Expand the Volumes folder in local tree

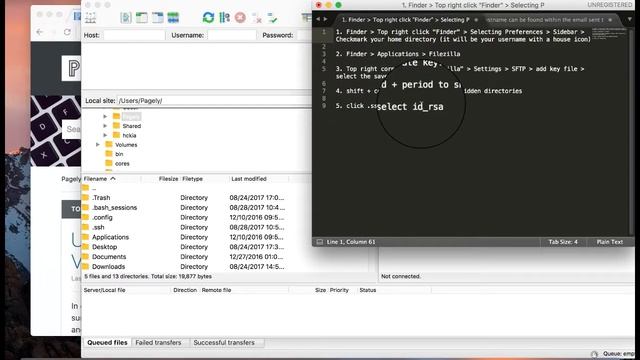(x=98, y=144)
